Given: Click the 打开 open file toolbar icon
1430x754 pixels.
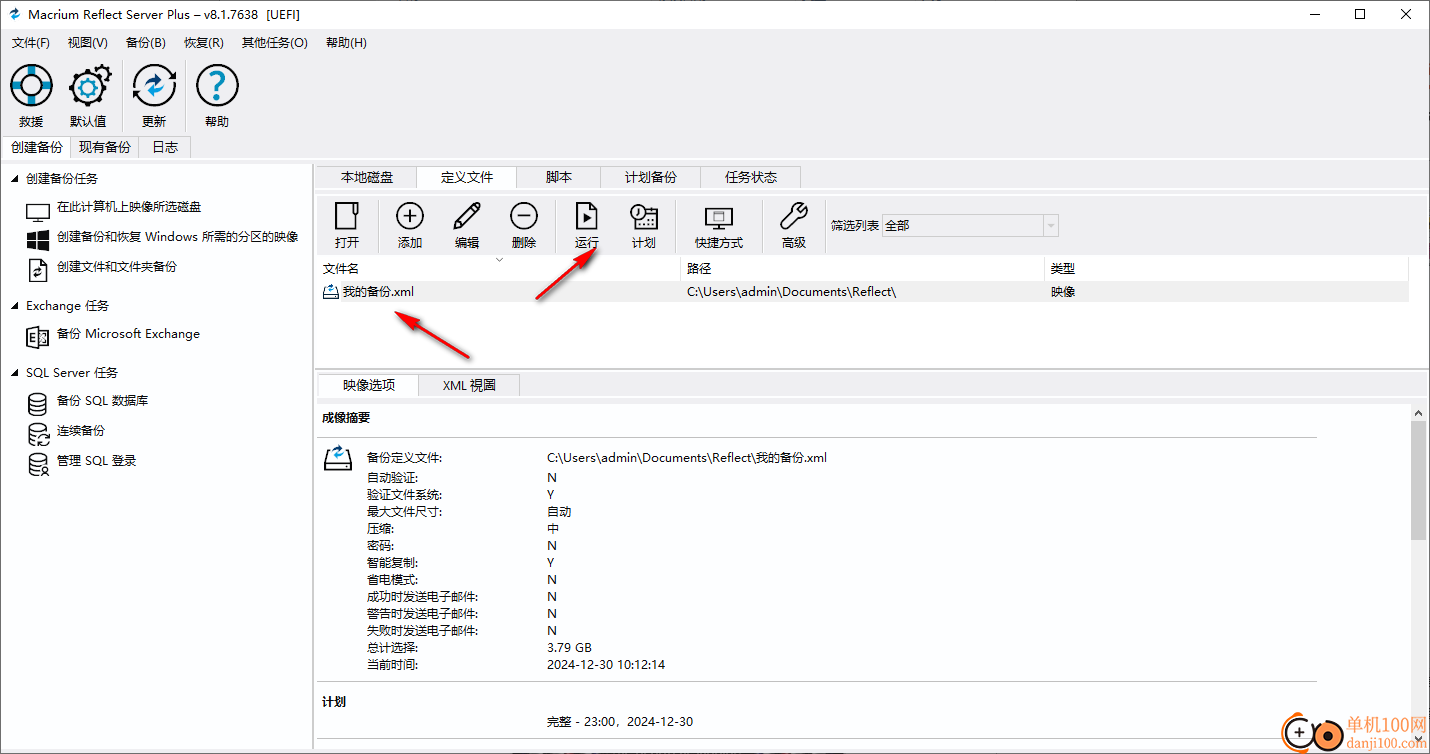Looking at the screenshot, I should [347, 216].
